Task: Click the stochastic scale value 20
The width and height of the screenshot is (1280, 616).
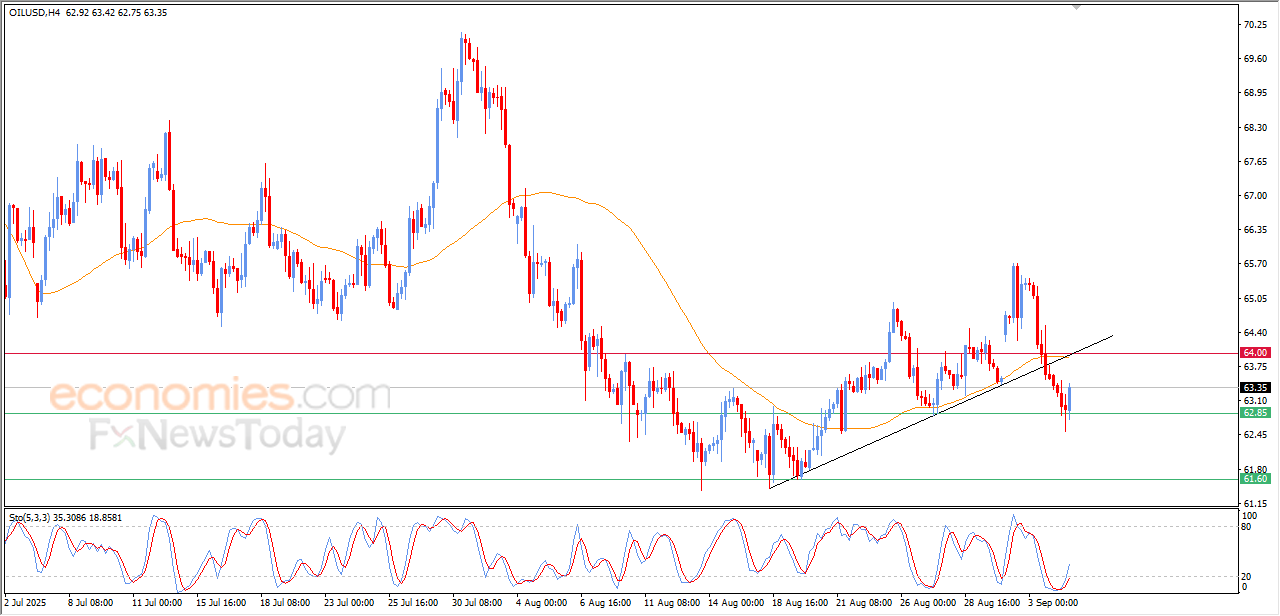Action: (x=1248, y=576)
